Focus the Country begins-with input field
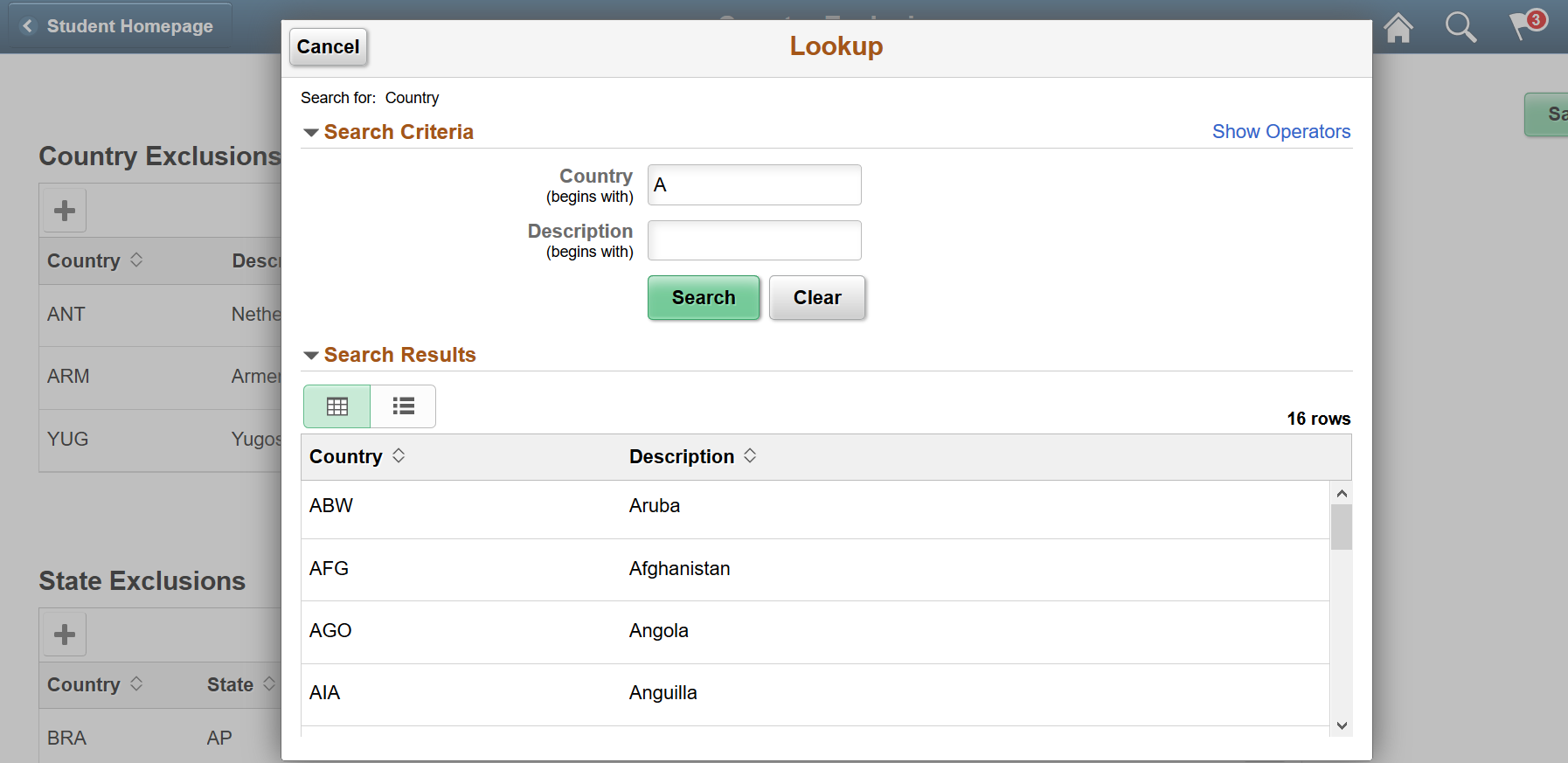 754,184
